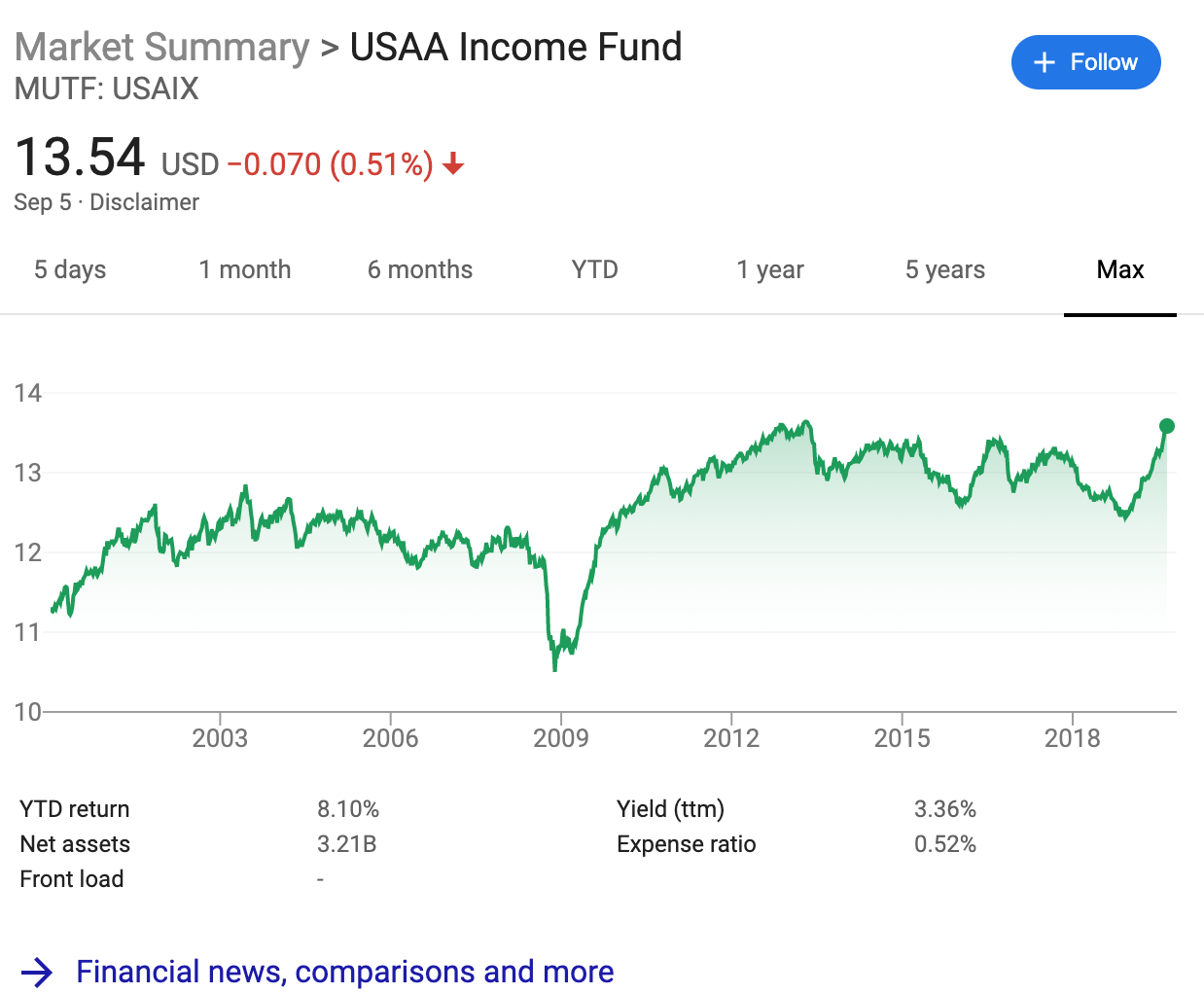Switch to the 1 year tab

tap(770, 269)
